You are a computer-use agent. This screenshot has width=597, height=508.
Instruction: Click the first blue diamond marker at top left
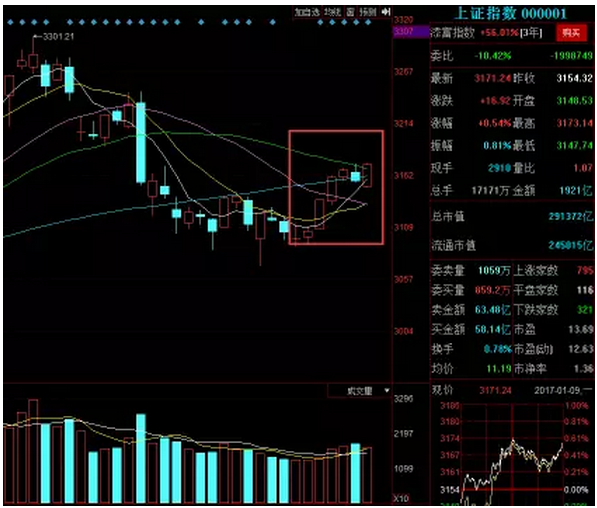(10, 22)
